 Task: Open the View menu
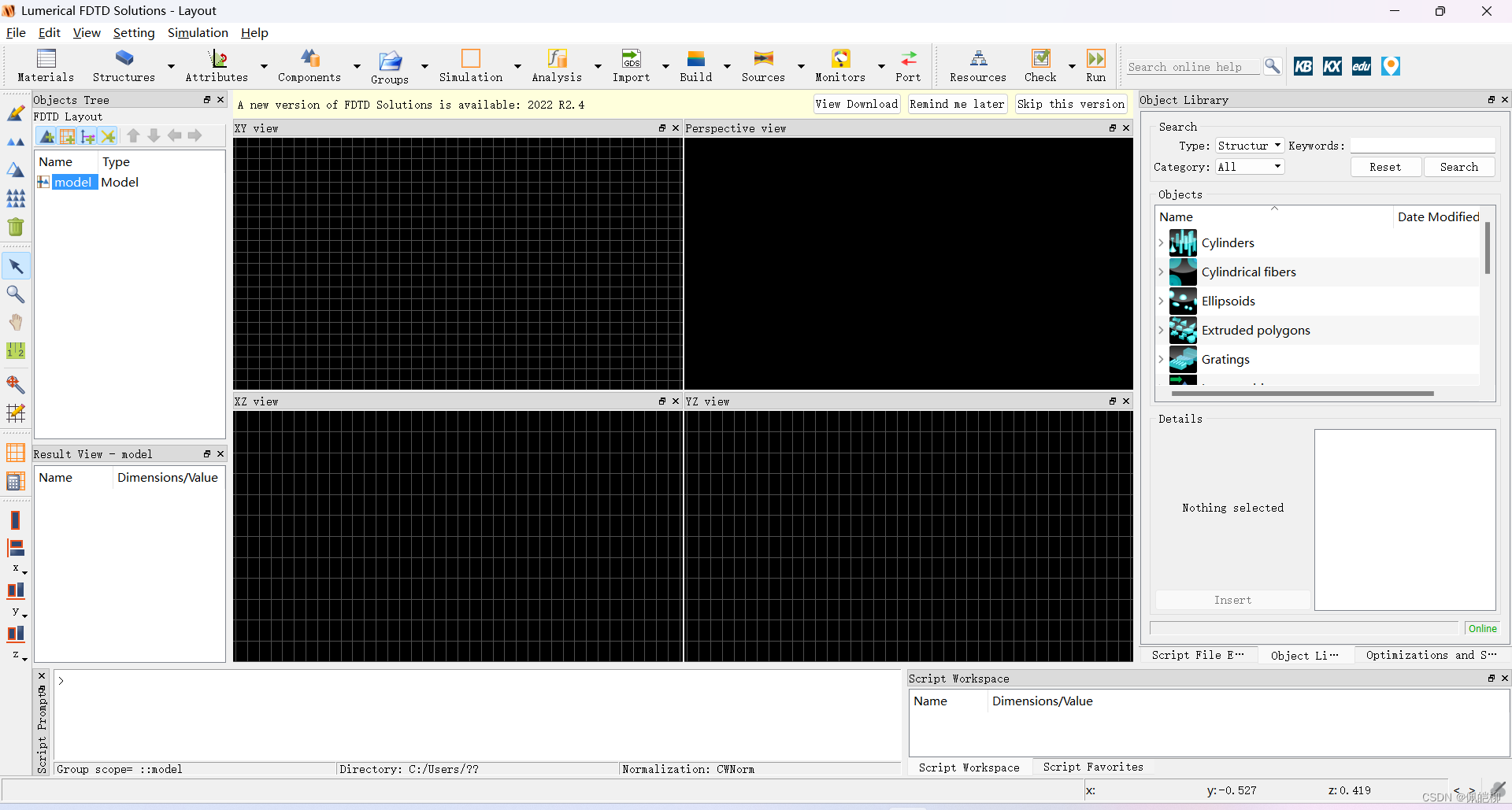[87, 32]
